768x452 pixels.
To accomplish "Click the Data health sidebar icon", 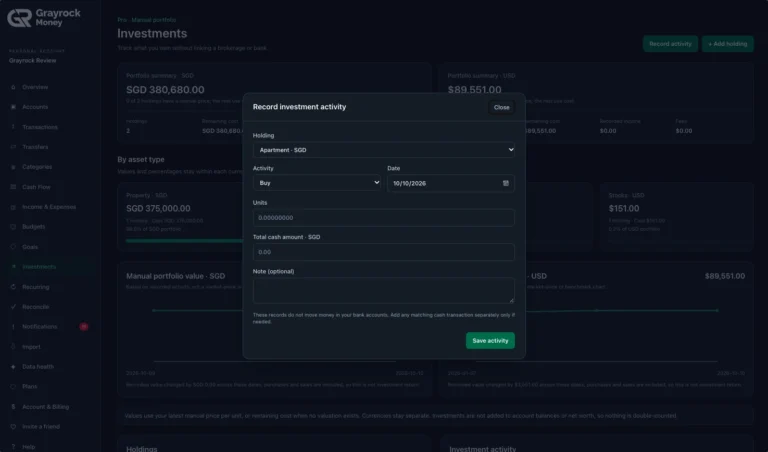I will point(13,367).
